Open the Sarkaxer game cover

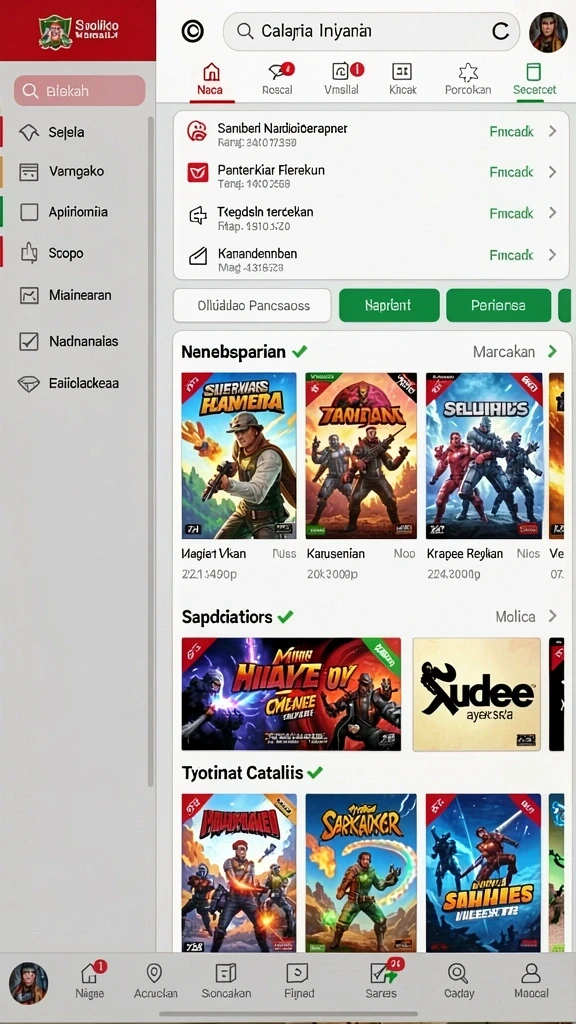tap(360, 872)
